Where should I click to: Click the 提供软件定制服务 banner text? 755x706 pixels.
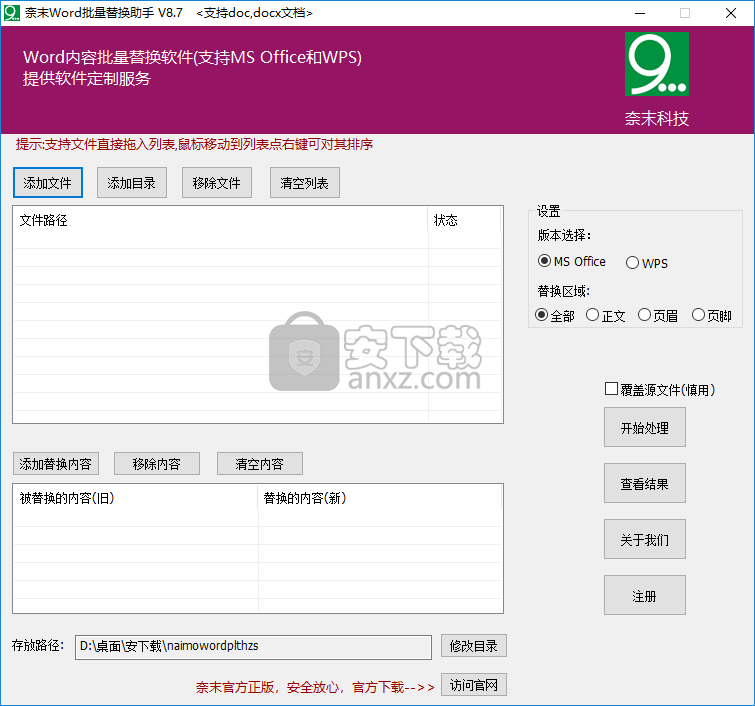pyautogui.click(x=87, y=78)
